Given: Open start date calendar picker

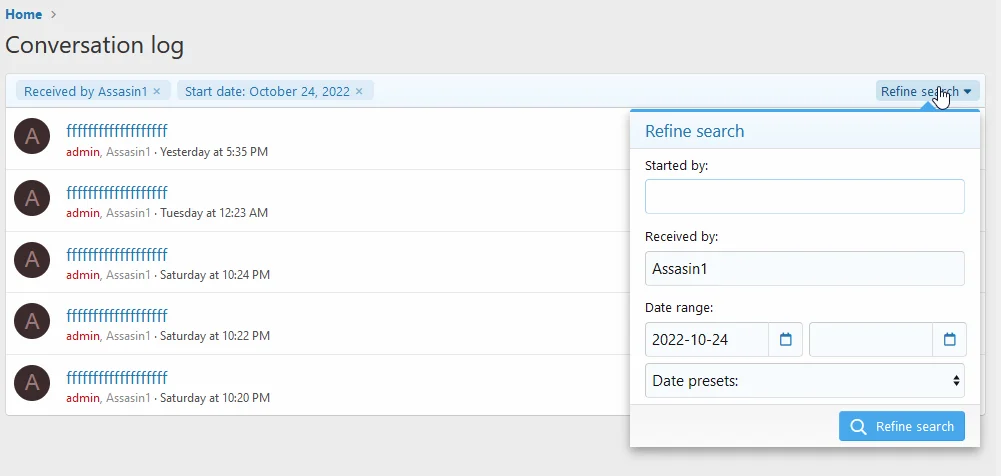Looking at the screenshot, I should click(x=785, y=340).
